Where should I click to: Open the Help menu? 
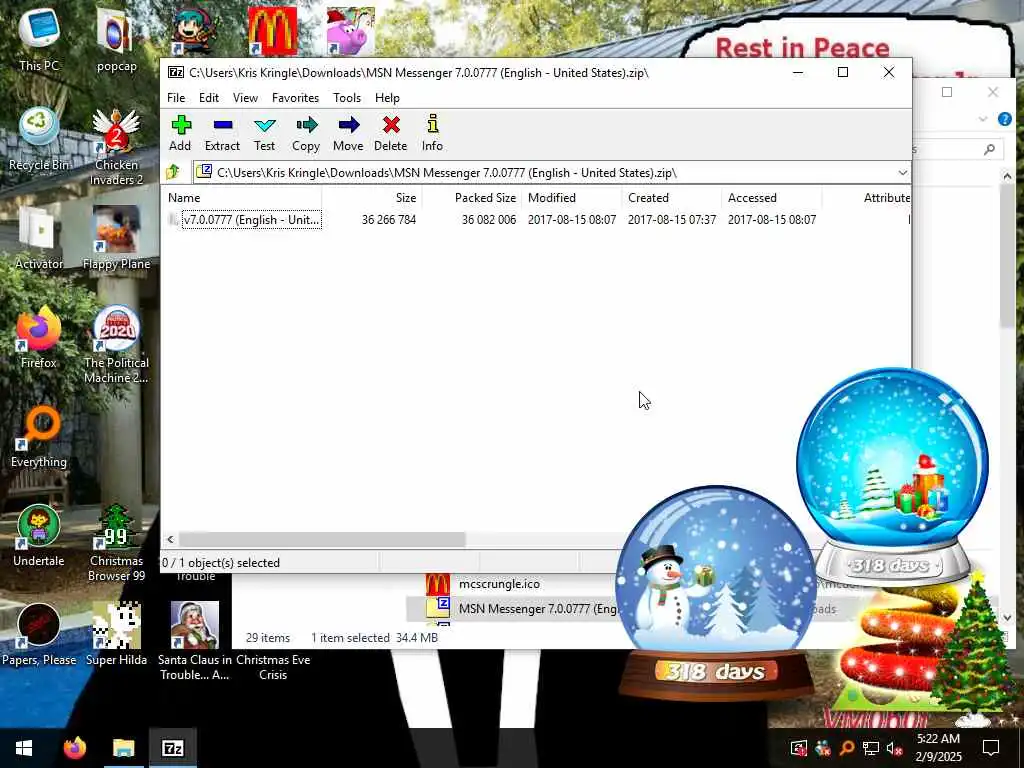pos(387,98)
